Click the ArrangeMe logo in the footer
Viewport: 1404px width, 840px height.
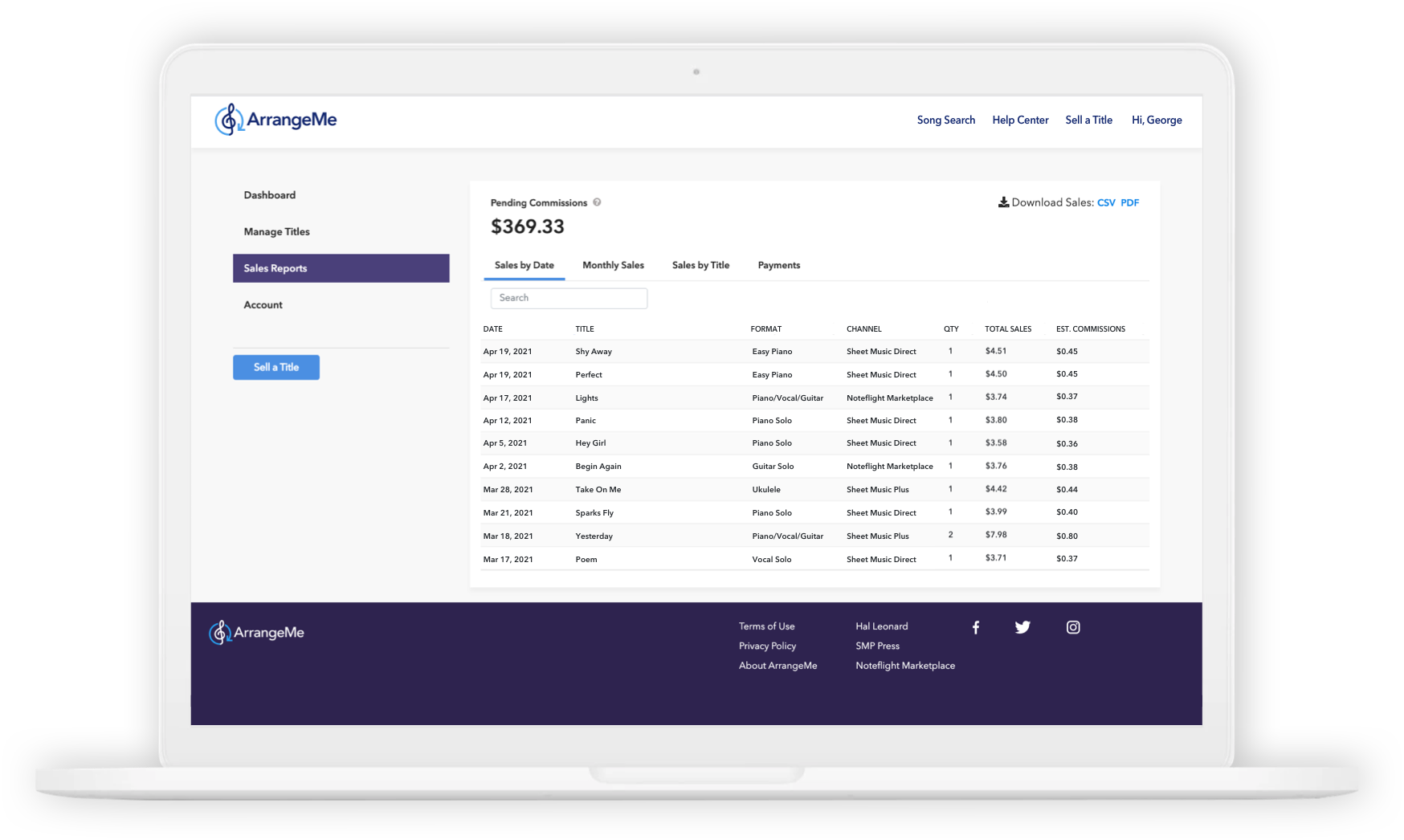coord(255,632)
